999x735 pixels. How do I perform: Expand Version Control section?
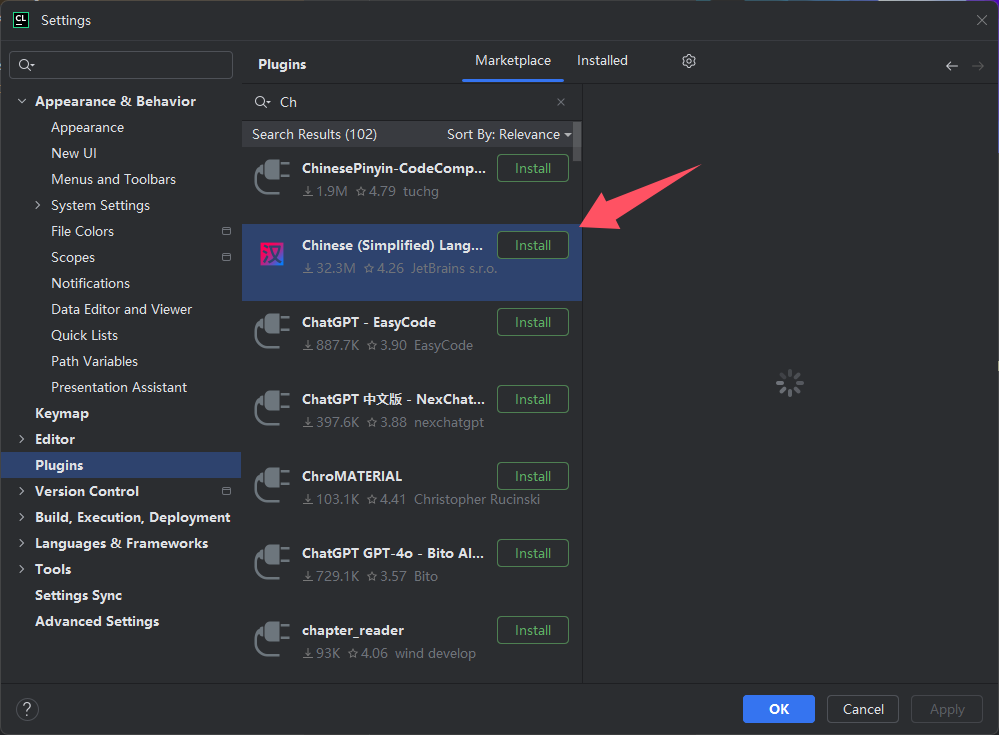[22, 491]
